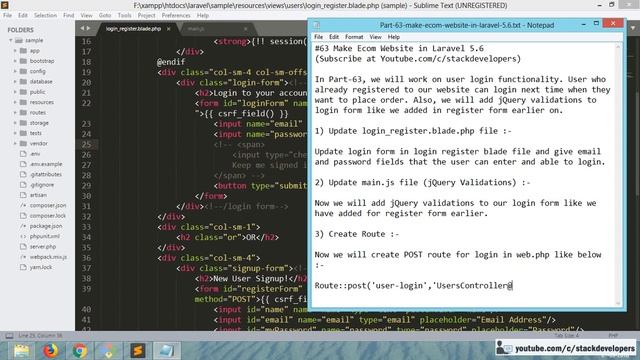Screen dimensions: 640x360
Task: Open Sublime Text's Tools menu
Action: click(124, 15)
